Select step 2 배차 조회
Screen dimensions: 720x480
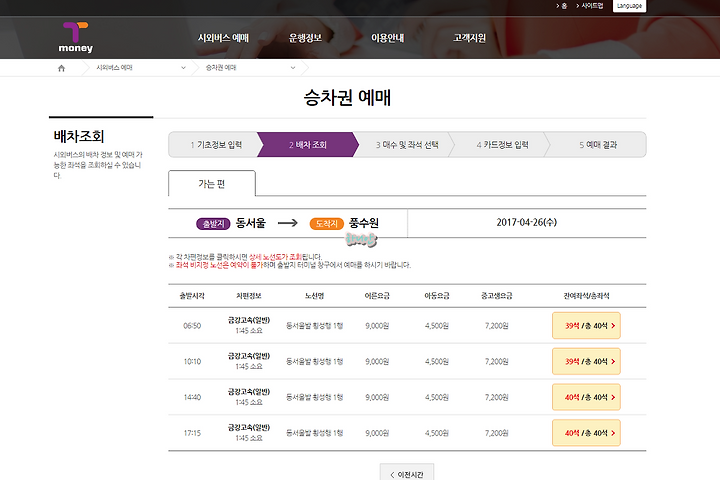click(308, 145)
